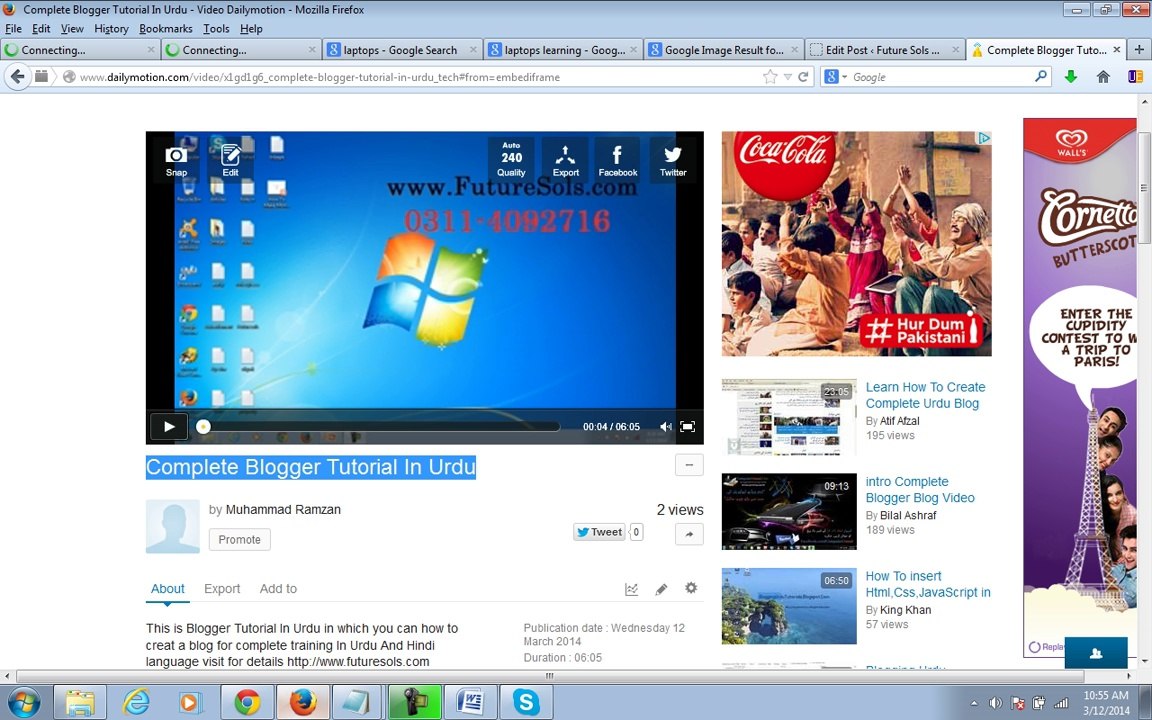This screenshot has width=1152, height=720.
Task: Share video via Facebook icon
Action: coord(618,159)
